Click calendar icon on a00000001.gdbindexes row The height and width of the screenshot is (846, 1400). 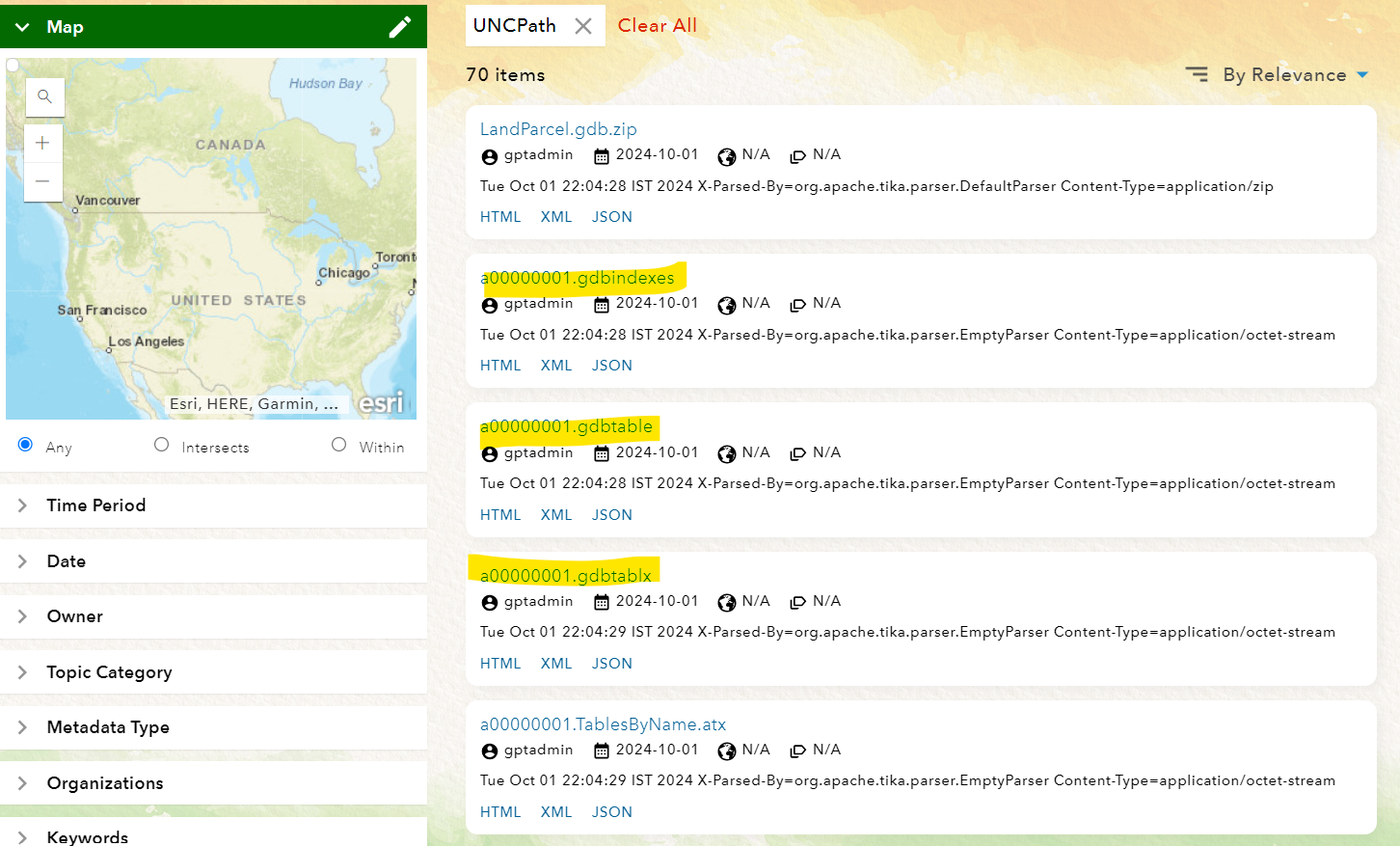602,305
